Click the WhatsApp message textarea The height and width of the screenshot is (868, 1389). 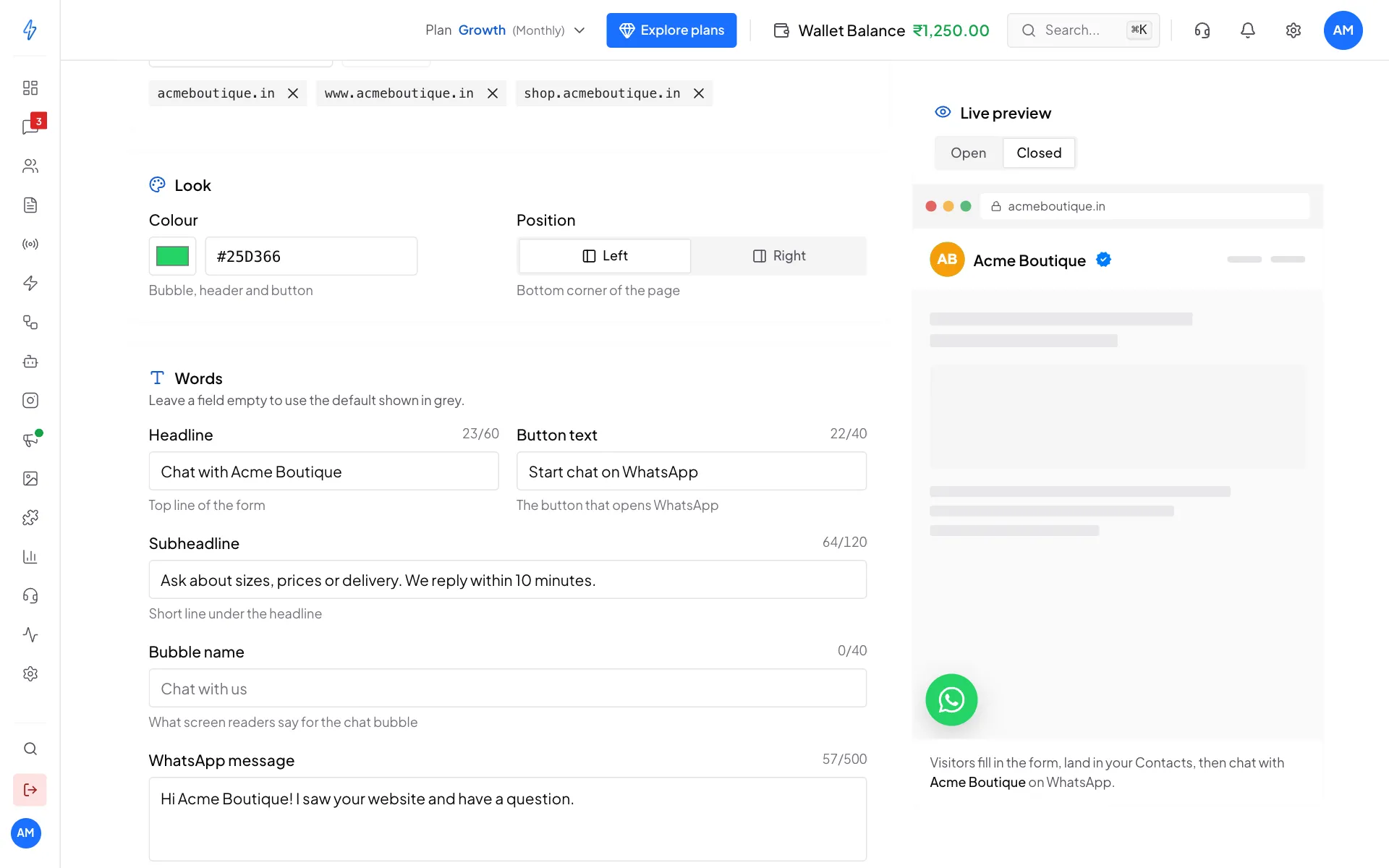(x=507, y=819)
